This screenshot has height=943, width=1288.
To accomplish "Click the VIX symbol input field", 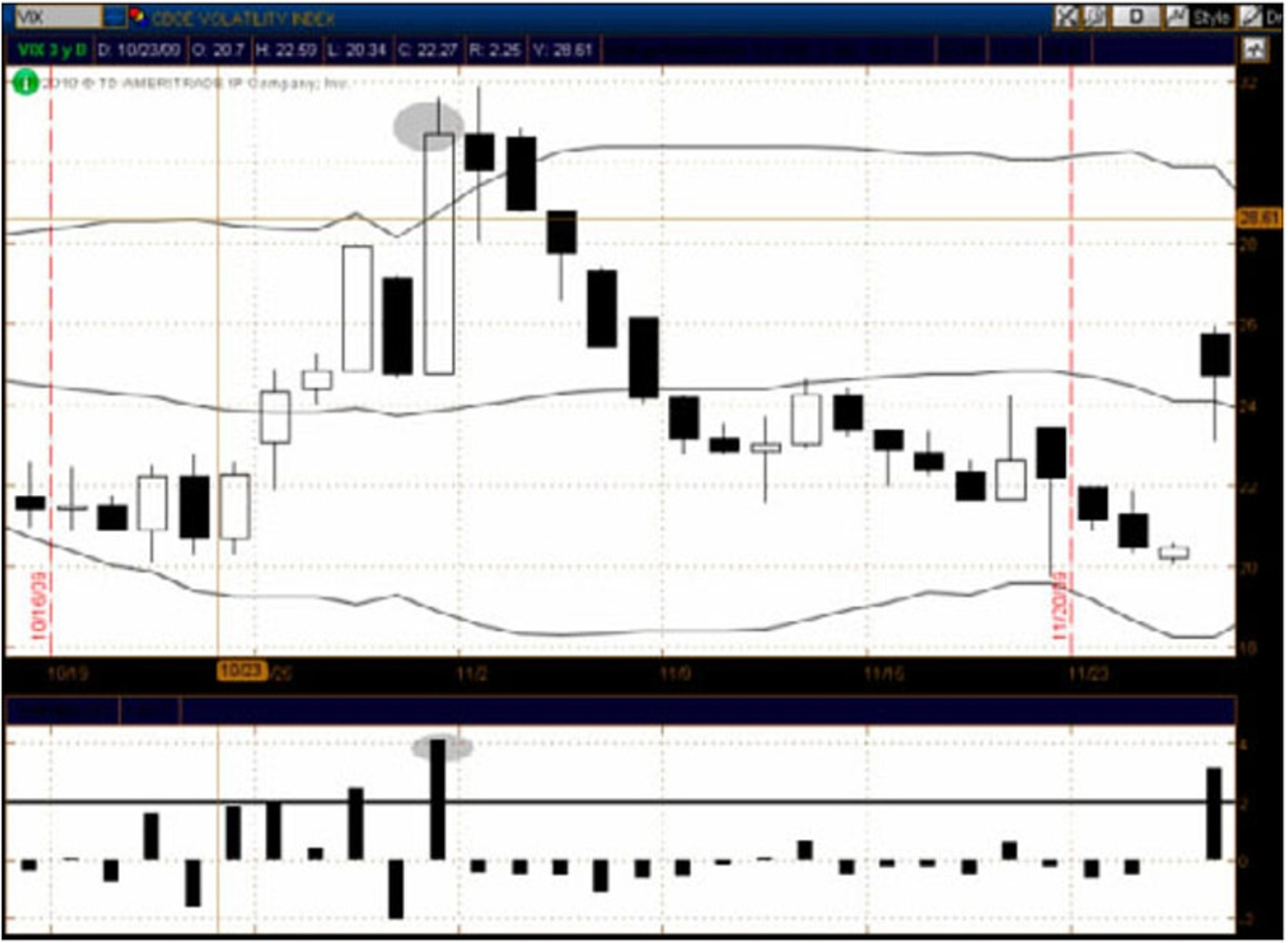I will [58, 17].
